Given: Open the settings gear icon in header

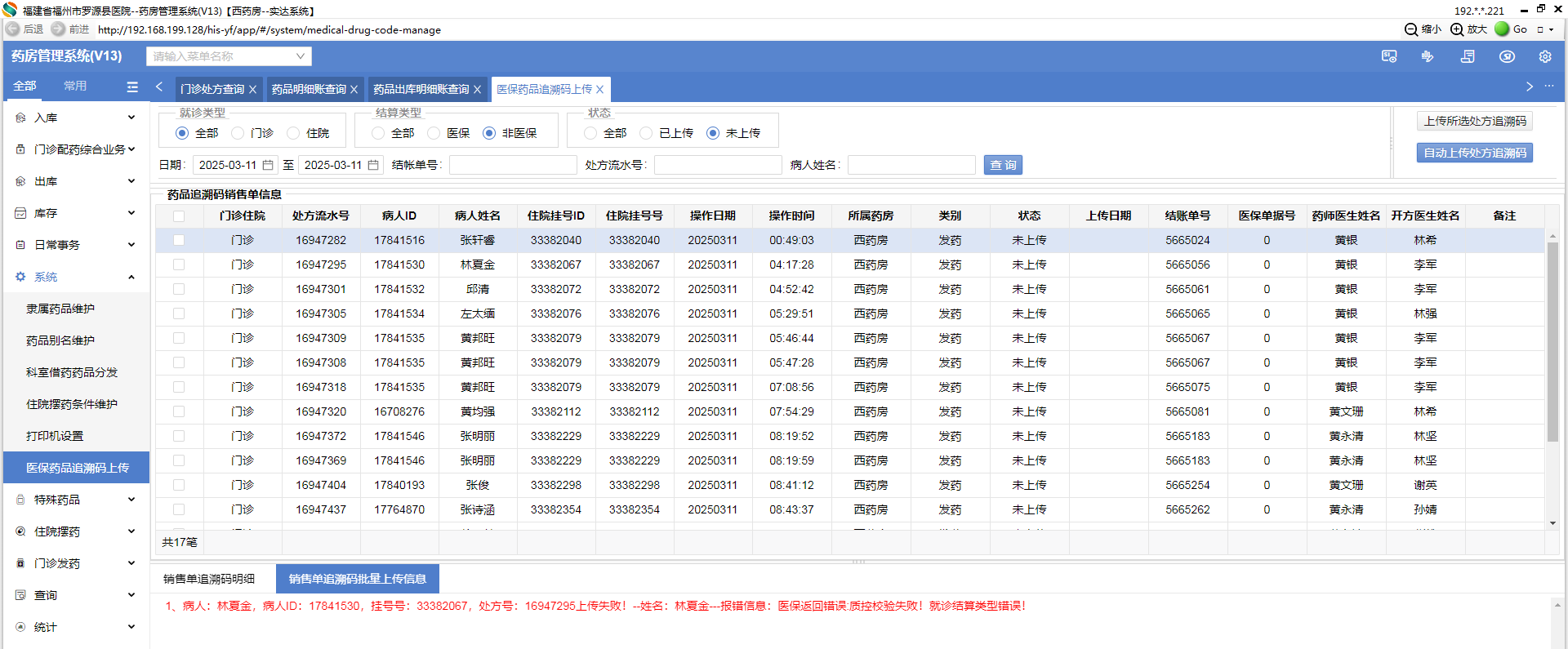Looking at the screenshot, I should pyautogui.click(x=1544, y=56).
